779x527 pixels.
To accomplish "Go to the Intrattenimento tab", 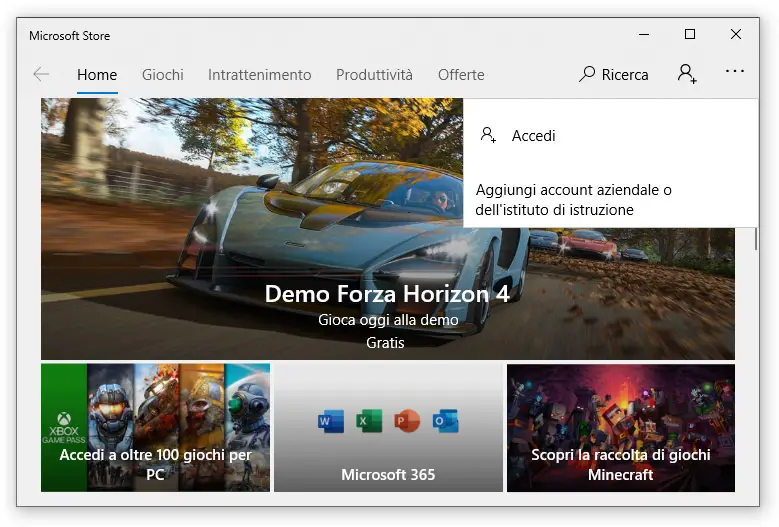I will 259,74.
